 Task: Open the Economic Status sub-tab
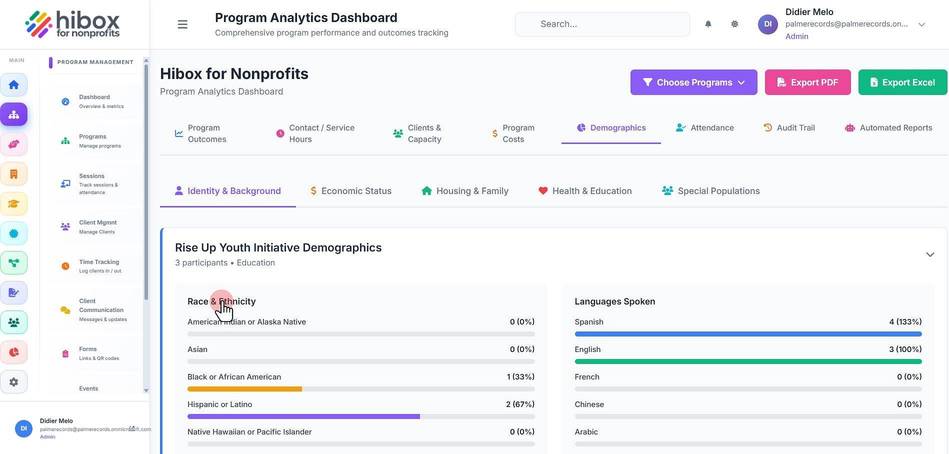[x=350, y=191]
